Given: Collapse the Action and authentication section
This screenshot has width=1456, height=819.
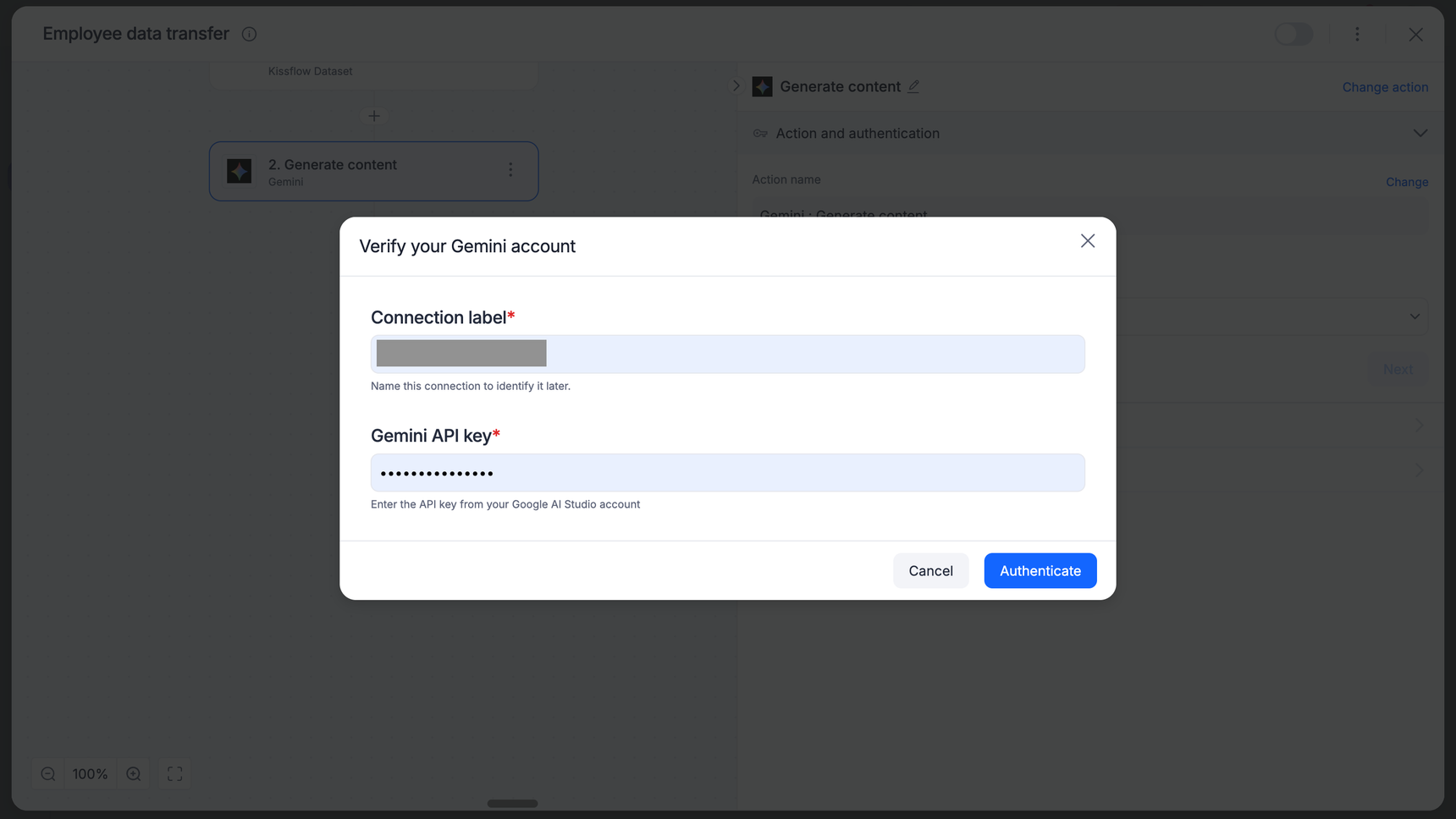Looking at the screenshot, I should [1420, 134].
